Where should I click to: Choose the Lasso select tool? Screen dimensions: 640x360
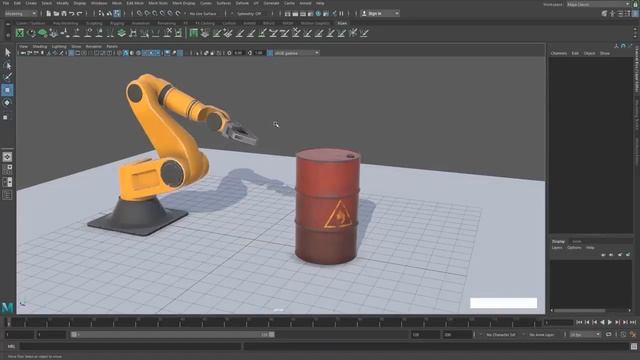7,65
